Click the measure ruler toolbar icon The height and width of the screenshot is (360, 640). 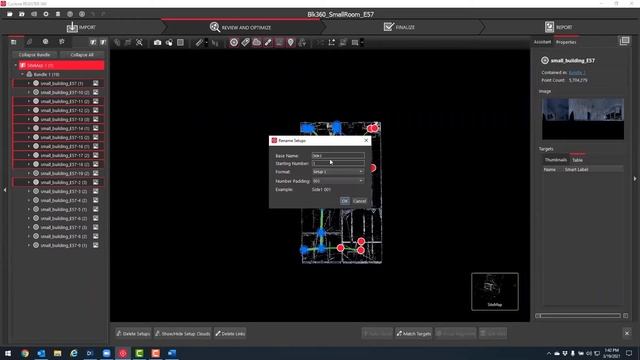click(199, 42)
